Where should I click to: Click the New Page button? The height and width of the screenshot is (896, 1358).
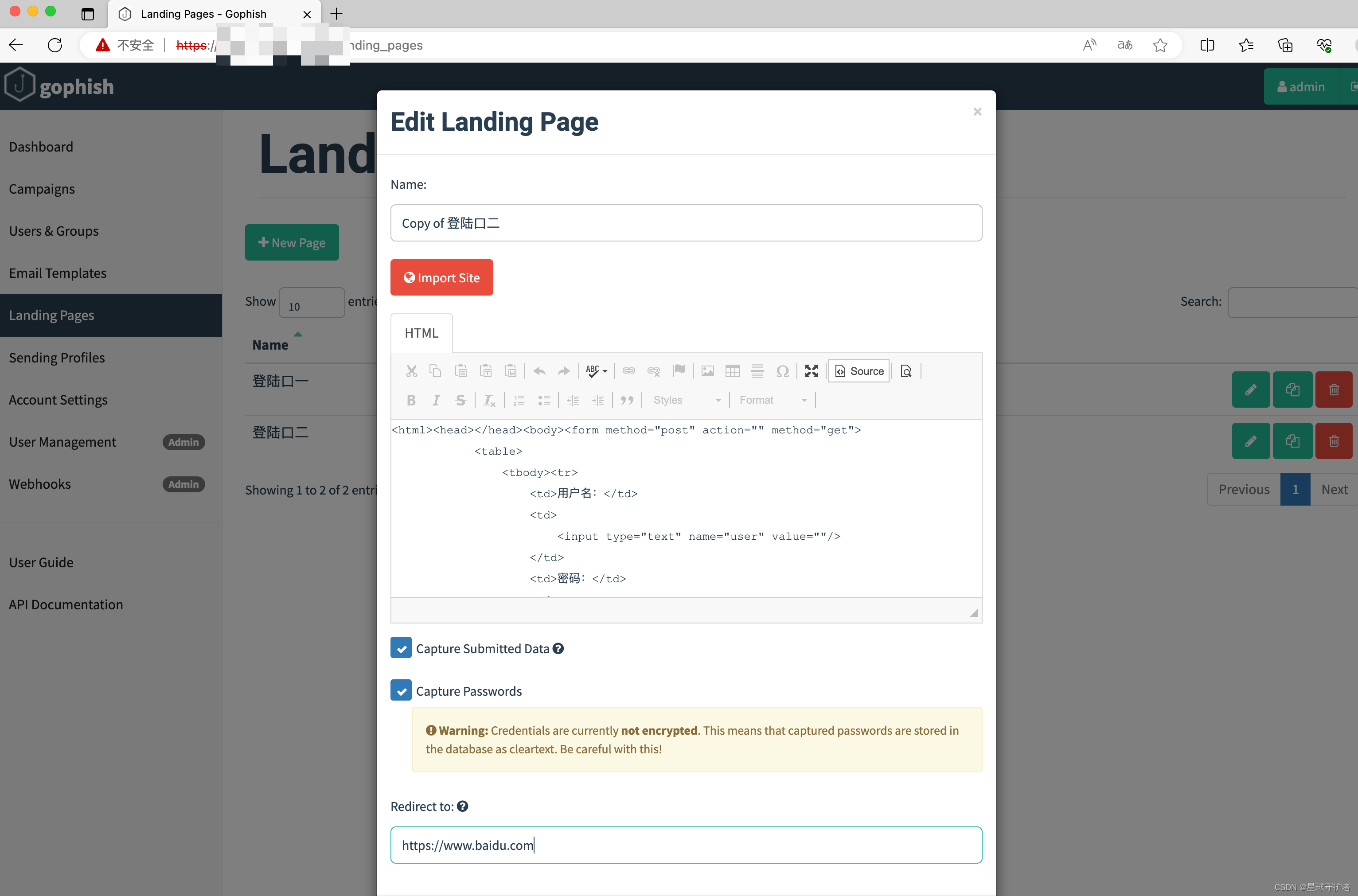point(292,242)
